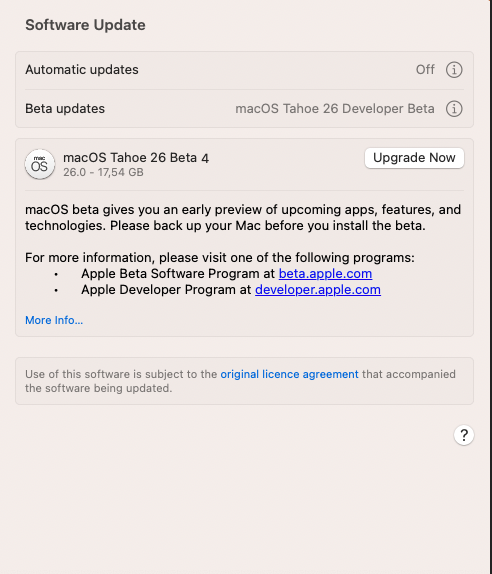The height and width of the screenshot is (574, 492).
Task: Click macOS Tahoe 26 Developer Beta value
Action: click(335, 109)
